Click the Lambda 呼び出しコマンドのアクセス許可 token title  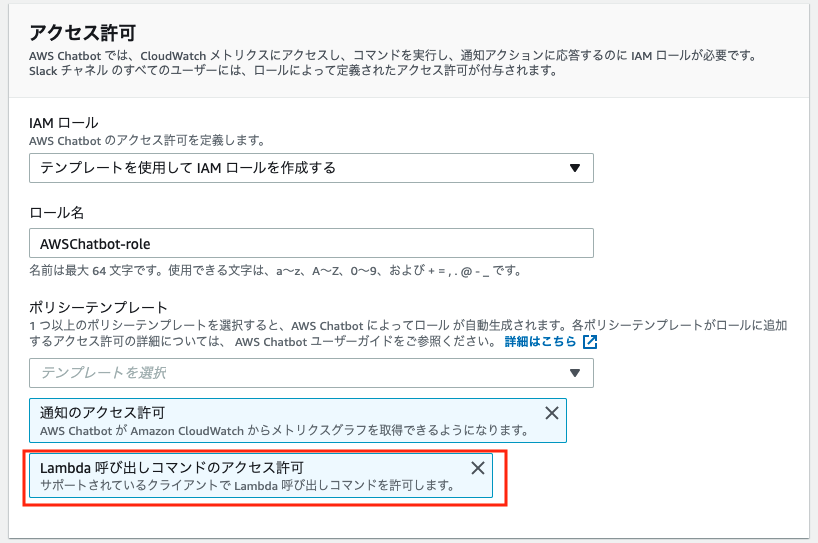tap(172, 467)
